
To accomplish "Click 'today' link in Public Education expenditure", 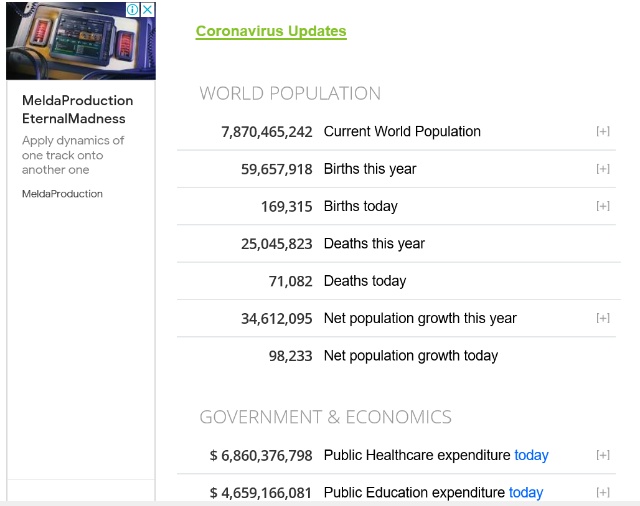I will pyautogui.click(x=525, y=492).
